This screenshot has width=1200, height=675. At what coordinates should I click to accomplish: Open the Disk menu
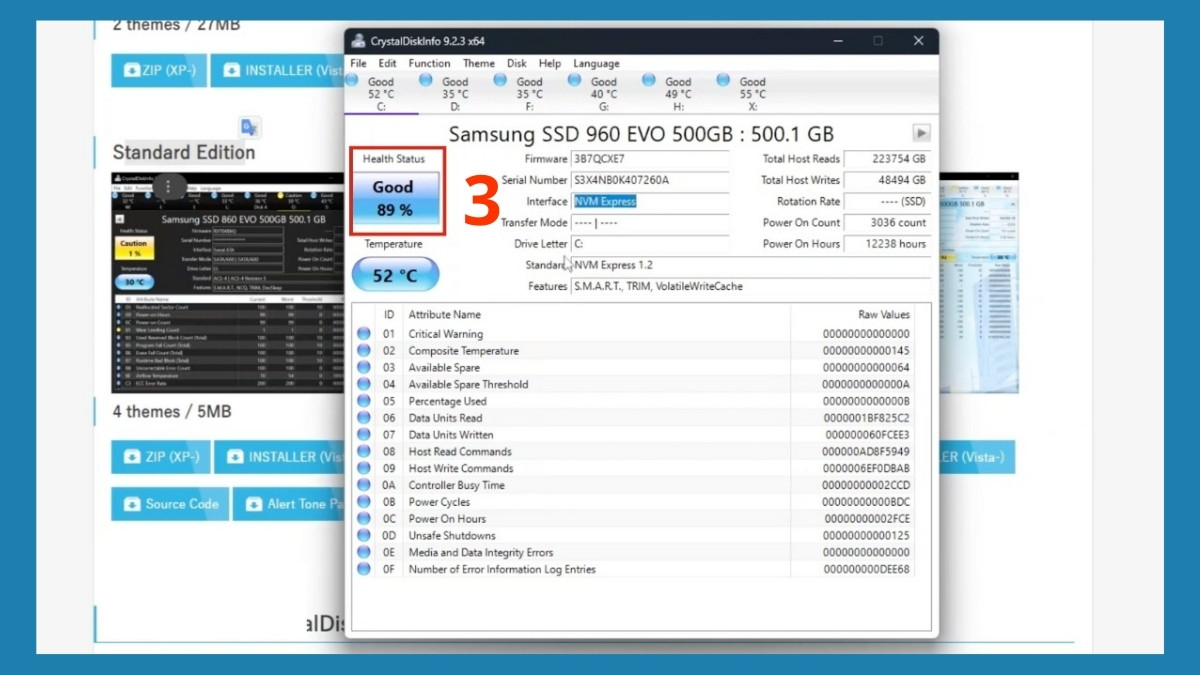516,62
